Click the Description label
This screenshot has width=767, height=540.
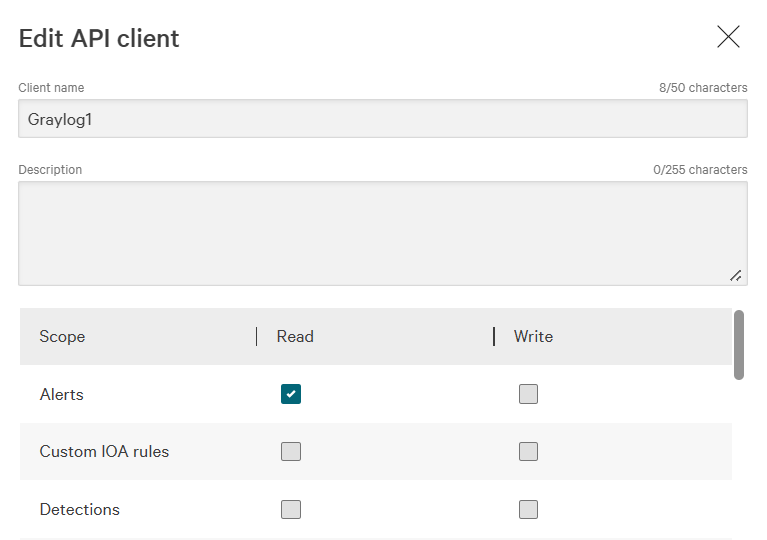click(50, 170)
